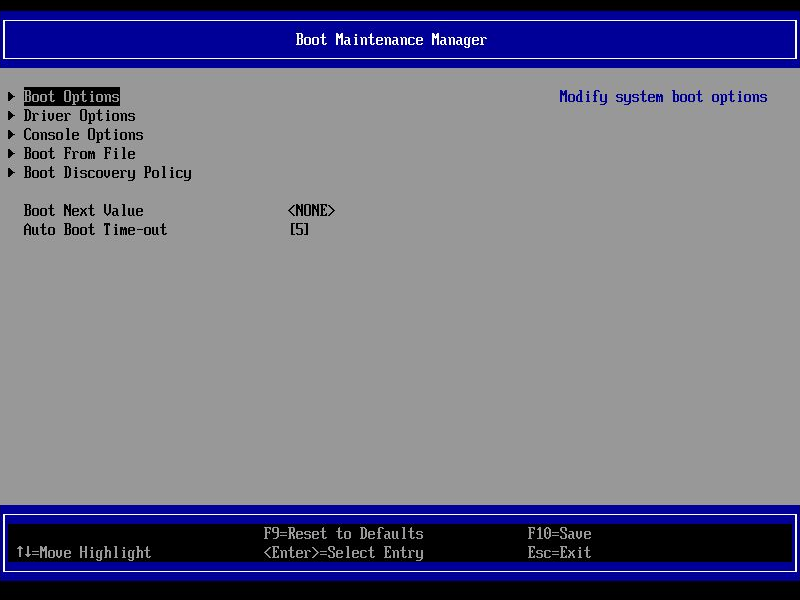
Task: Click Esc=Exit in the footer bar
Action: pyautogui.click(x=559, y=552)
